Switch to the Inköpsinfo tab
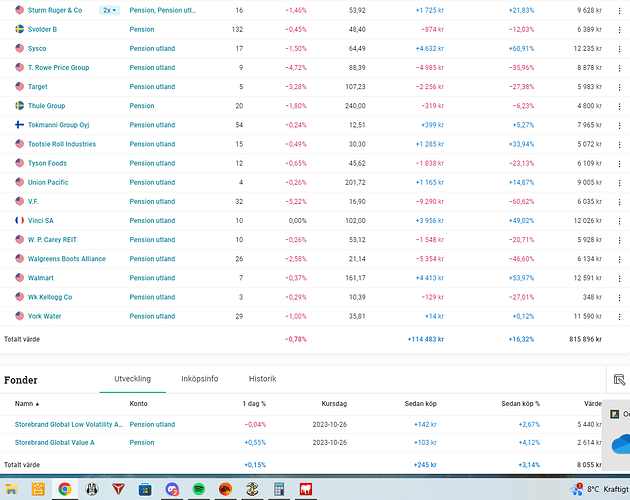Screen dimensions: 630x500 (202, 379)
